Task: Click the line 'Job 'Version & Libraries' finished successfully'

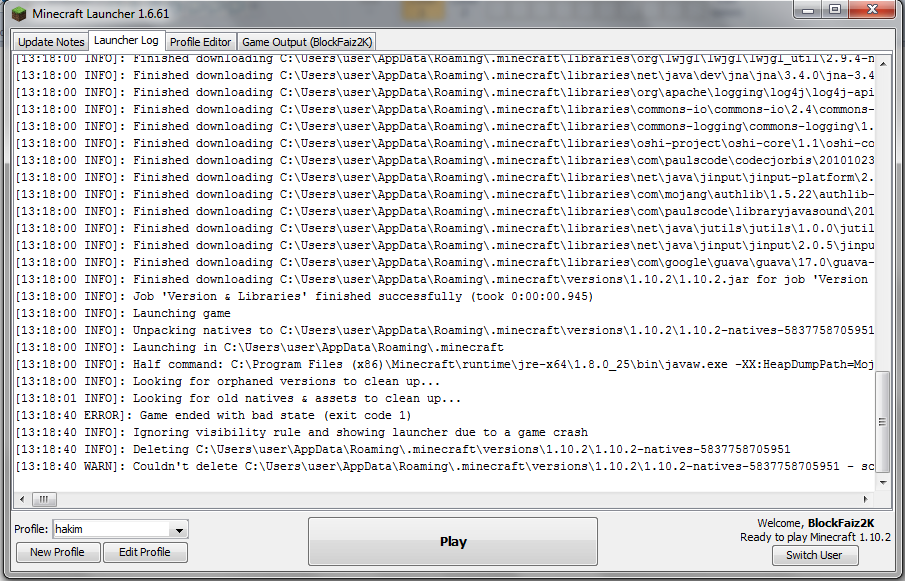Action: click(304, 297)
